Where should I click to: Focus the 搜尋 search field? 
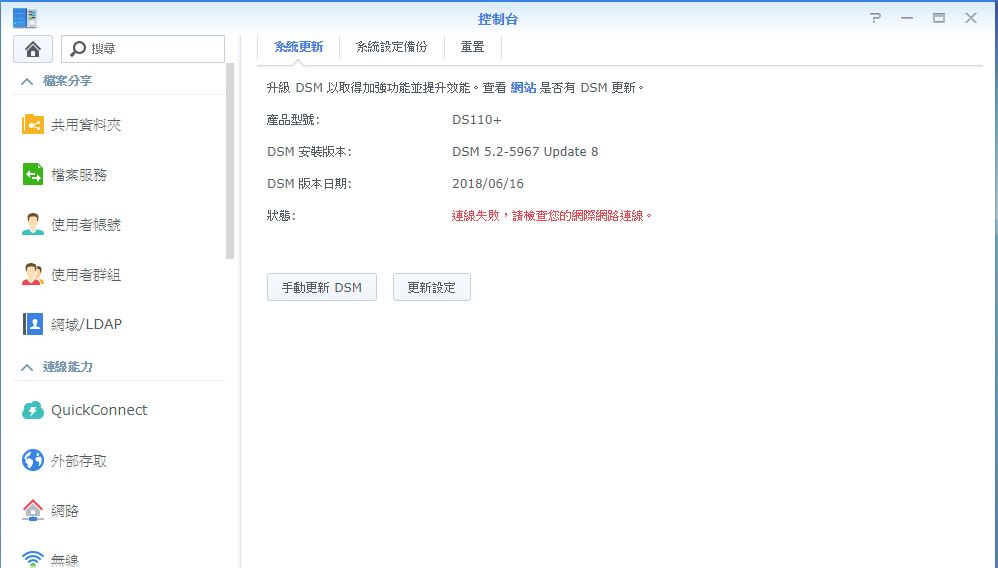tap(143, 49)
